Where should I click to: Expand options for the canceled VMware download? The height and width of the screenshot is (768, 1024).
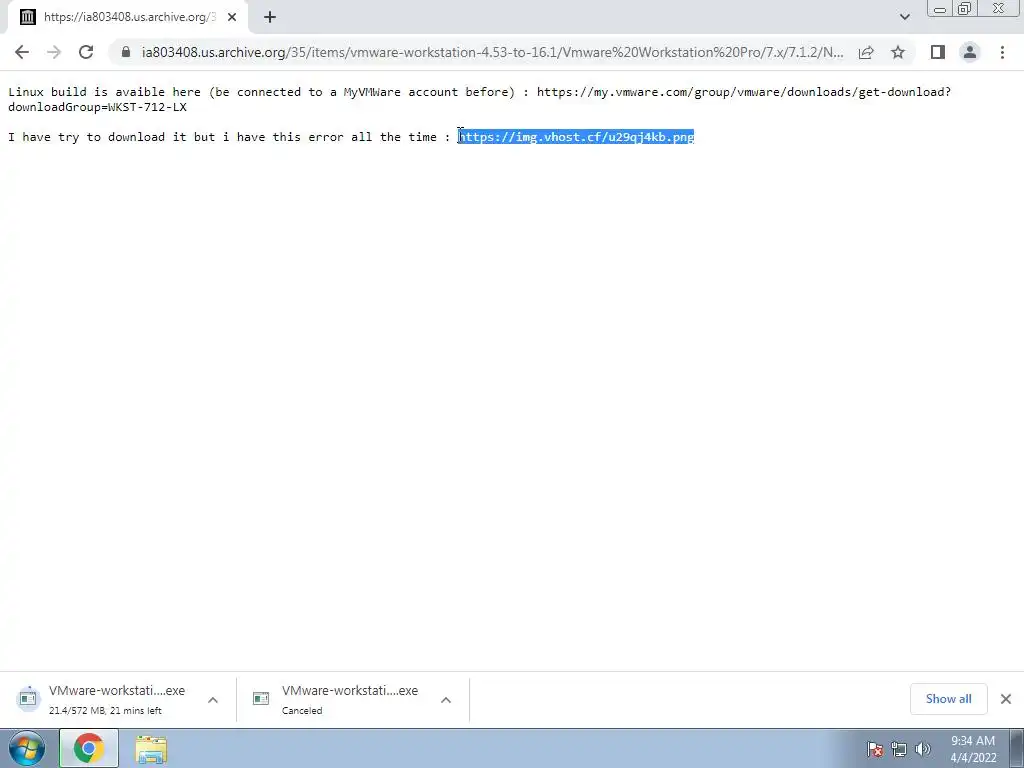click(446, 699)
